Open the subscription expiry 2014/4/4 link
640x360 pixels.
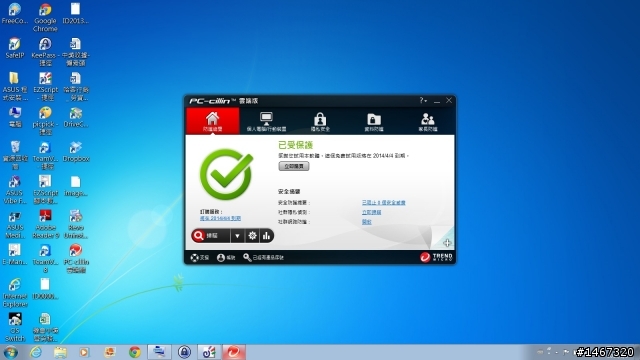[220, 218]
